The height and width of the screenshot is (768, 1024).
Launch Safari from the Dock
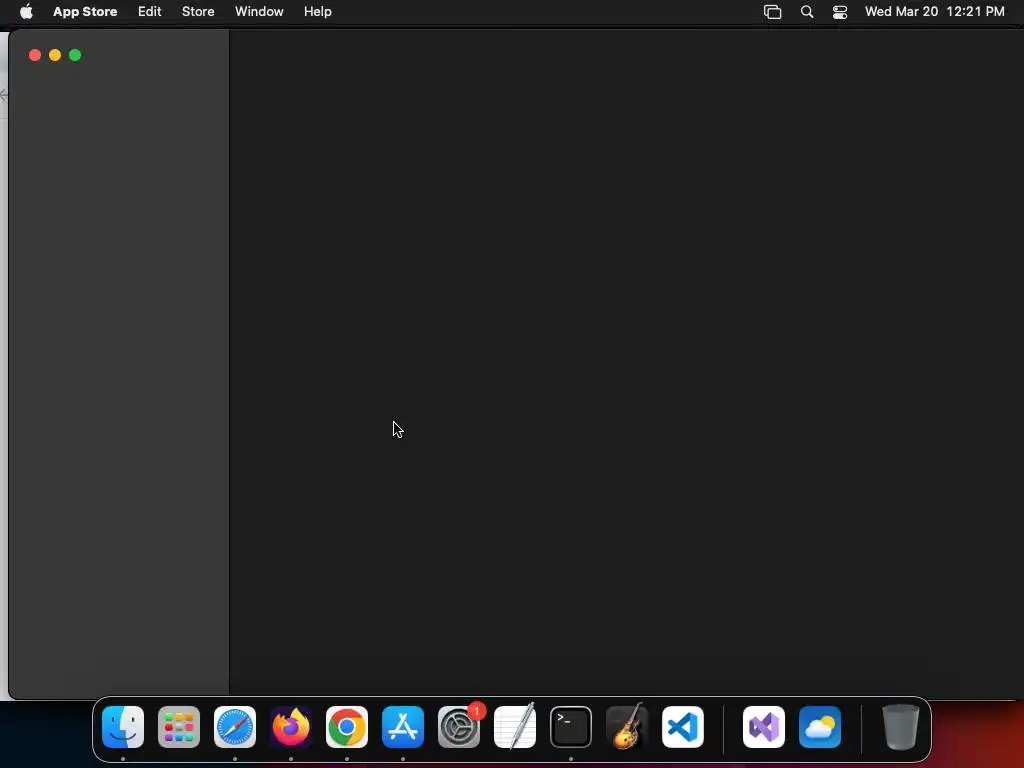(x=235, y=727)
